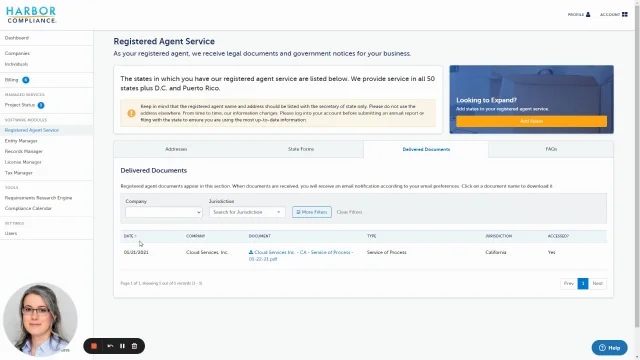Viewport: 640px width, 360px height.
Task: Open the Account grid icon
Action: (x=624, y=14)
